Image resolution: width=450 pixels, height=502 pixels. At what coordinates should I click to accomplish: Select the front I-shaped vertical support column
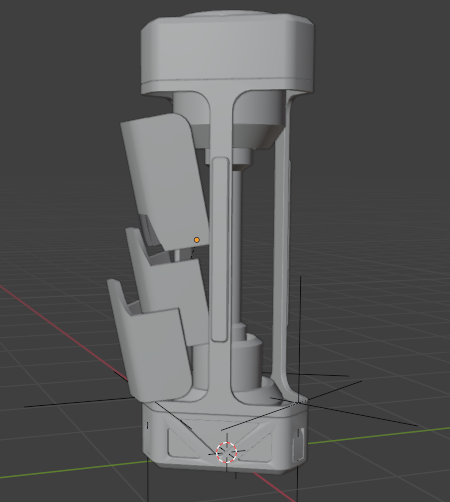(220, 247)
